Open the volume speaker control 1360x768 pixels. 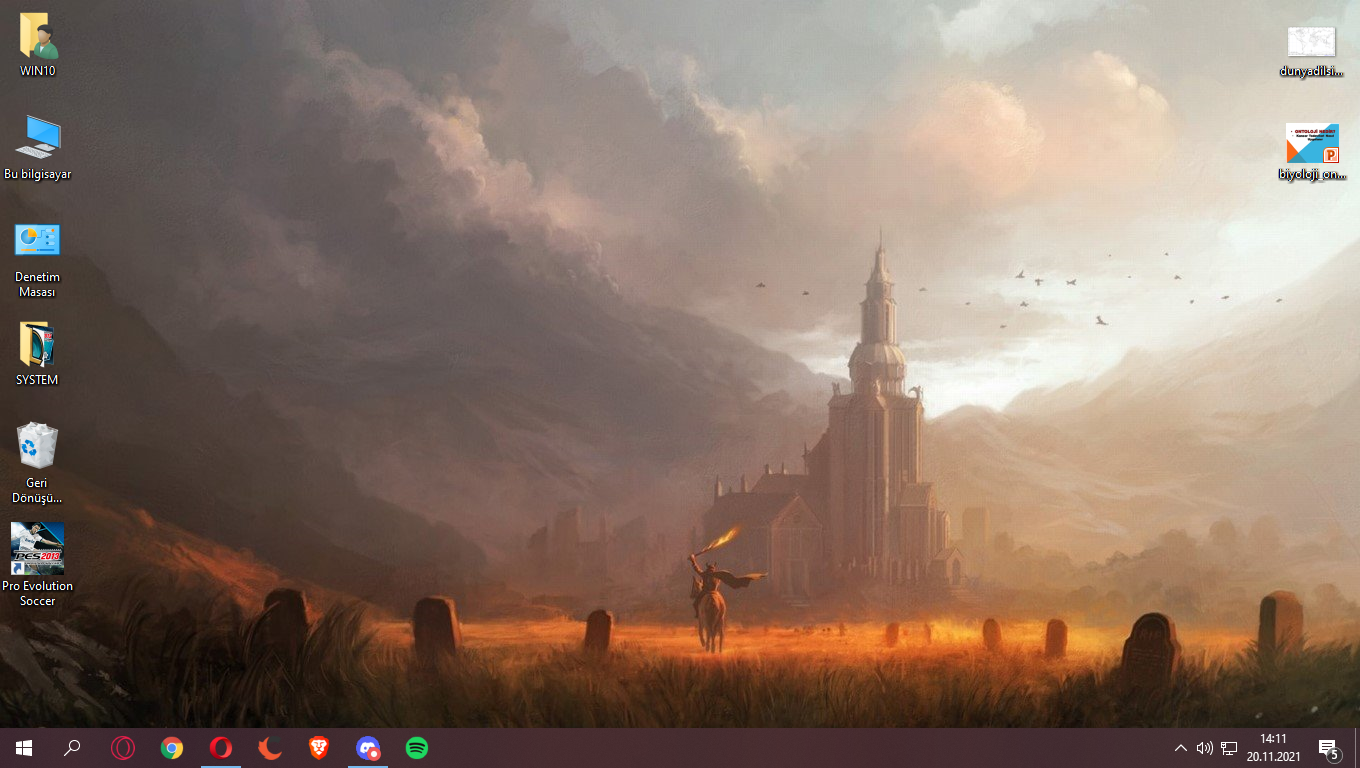coord(1204,748)
